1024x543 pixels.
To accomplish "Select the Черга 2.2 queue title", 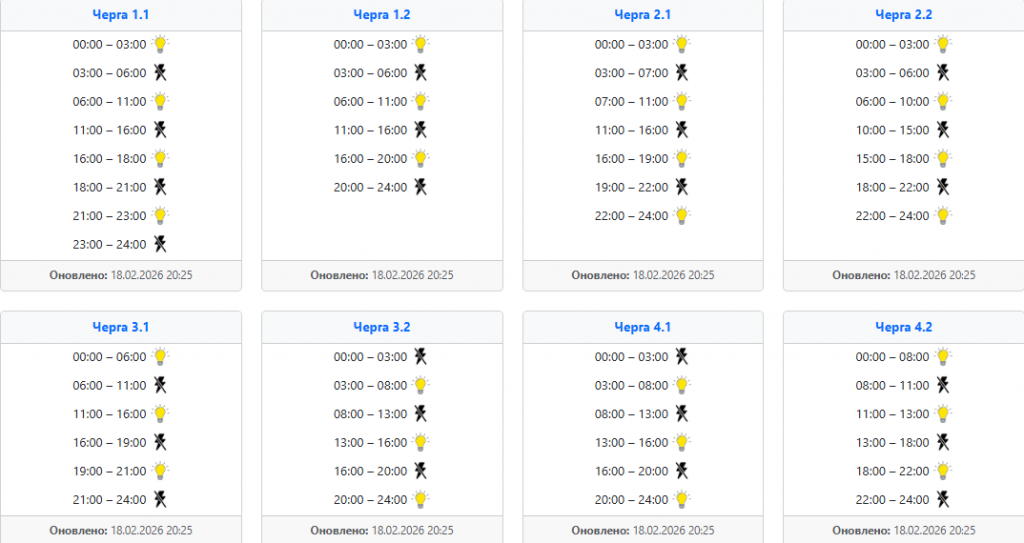I will tap(903, 15).
